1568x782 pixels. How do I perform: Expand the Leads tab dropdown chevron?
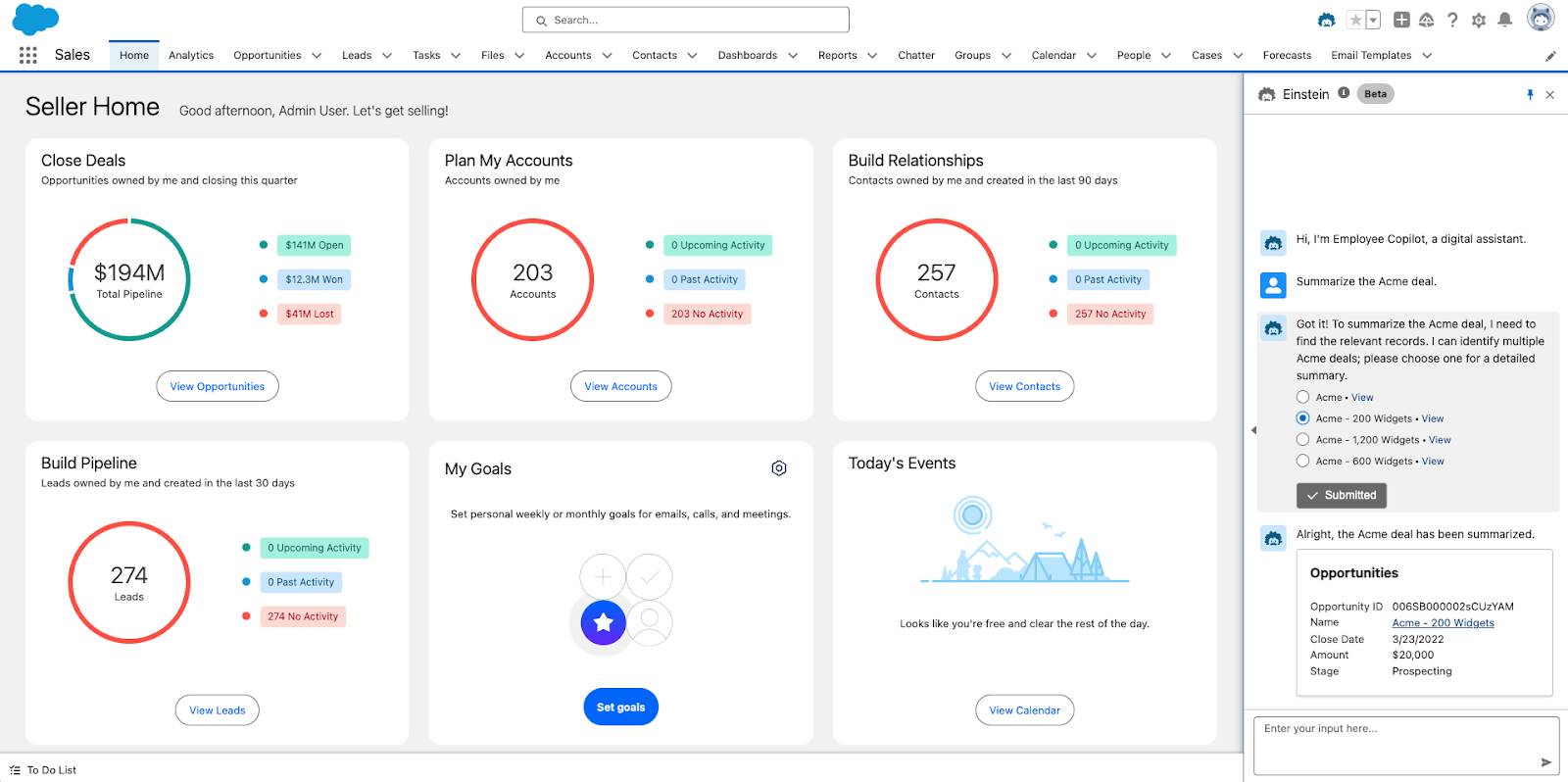387,56
